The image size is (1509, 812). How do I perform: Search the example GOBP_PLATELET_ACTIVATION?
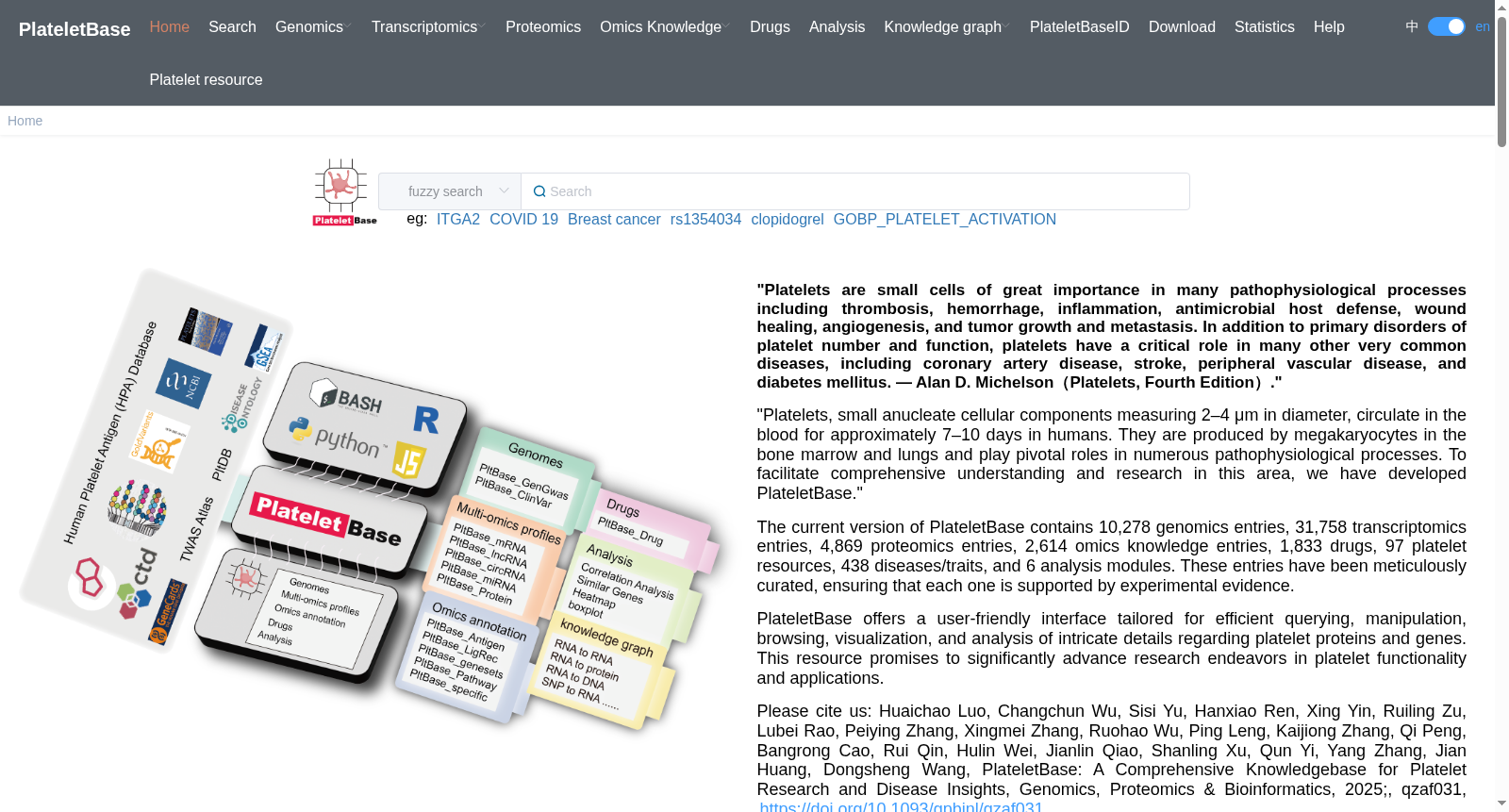click(x=945, y=219)
